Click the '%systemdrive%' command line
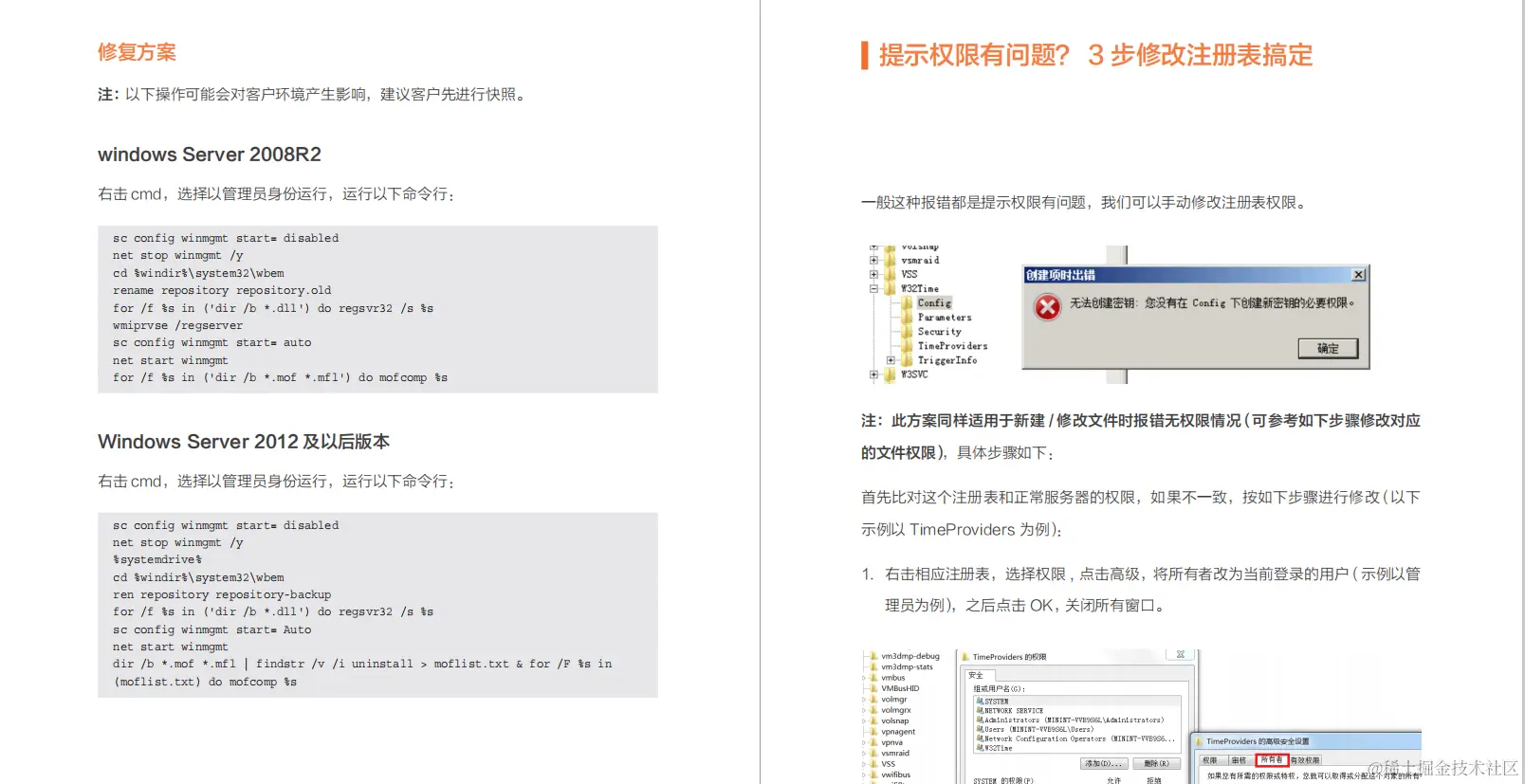Image resolution: width=1525 pixels, height=784 pixels. [x=157, y=559]
